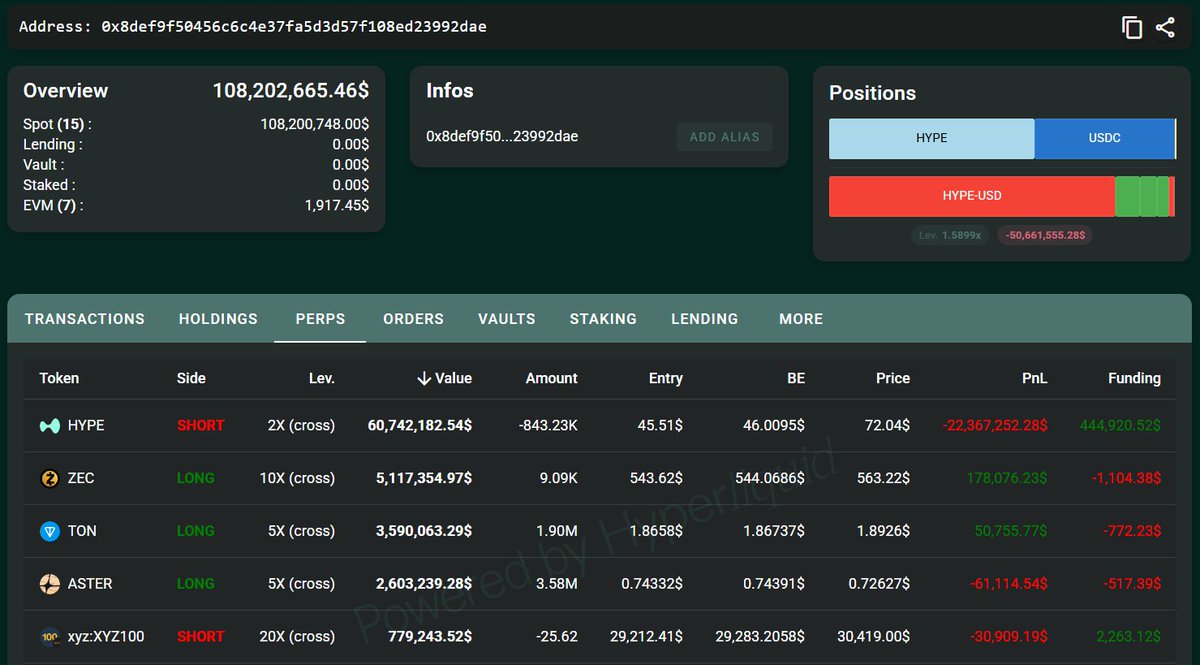This screenshot has width=1200, height=665.
Task: Select the PERPS tab
Action: [x=320, y=319]
